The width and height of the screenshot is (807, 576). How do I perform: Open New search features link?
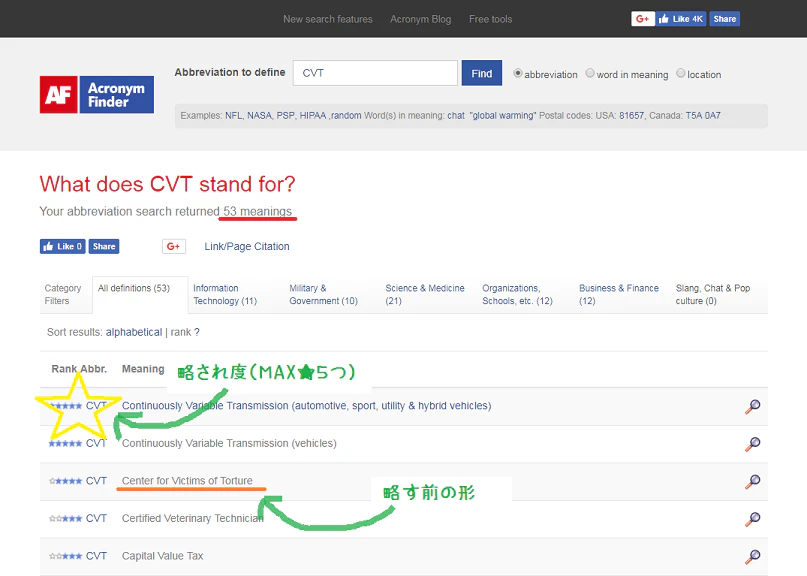point(328,19)
